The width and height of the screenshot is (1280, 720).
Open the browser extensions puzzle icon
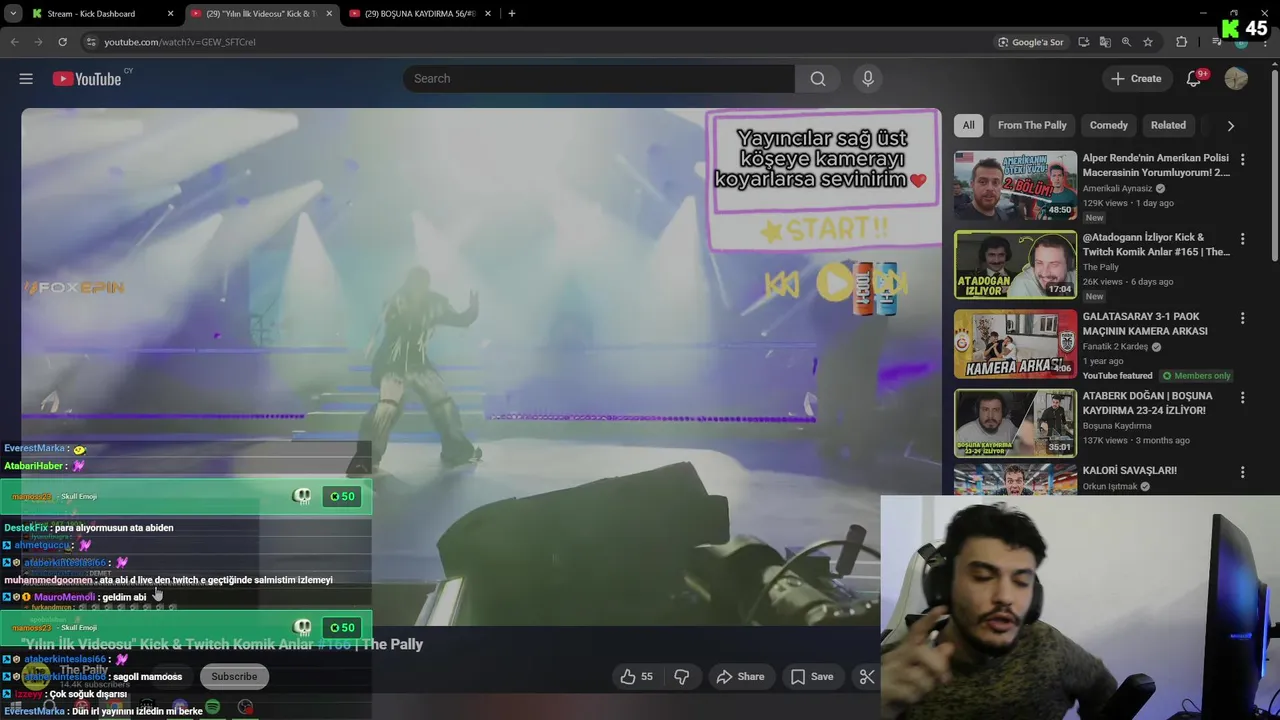pyautogui.click(x=1181, y=42)
